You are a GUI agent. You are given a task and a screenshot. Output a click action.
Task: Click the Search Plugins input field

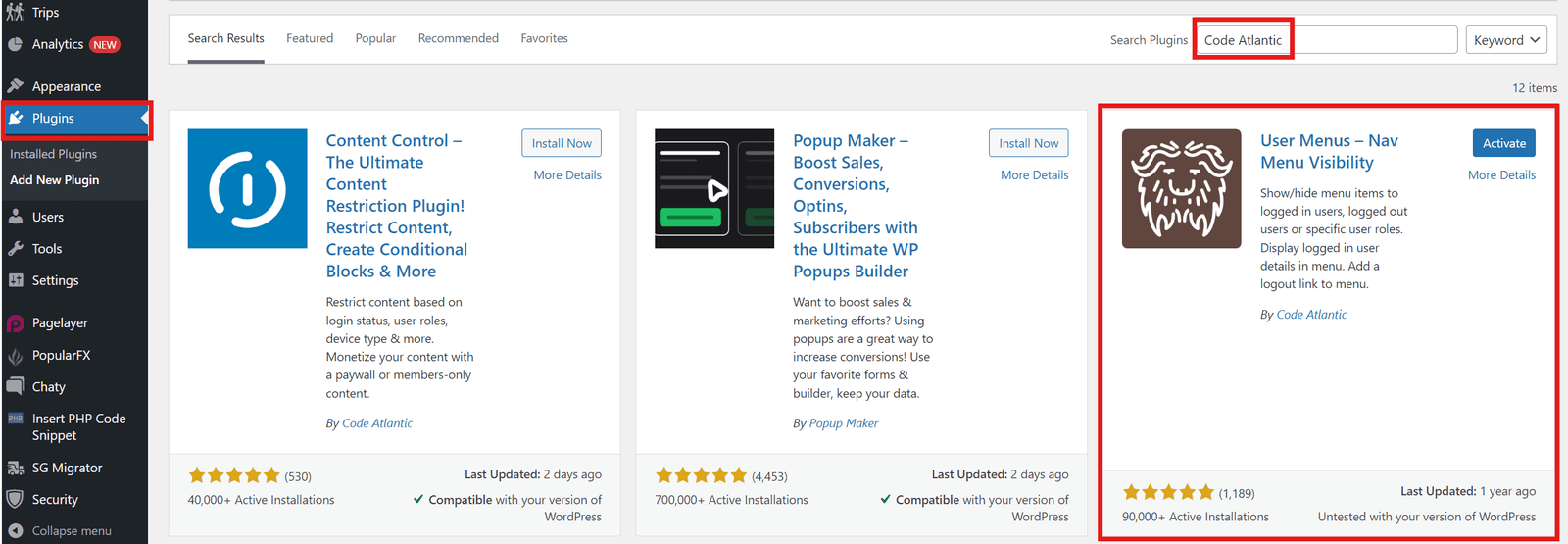pos(1325,40)
